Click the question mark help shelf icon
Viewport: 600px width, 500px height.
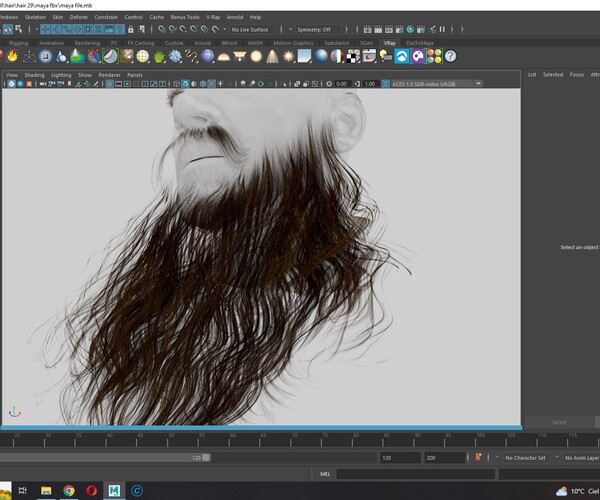pyautogui.click(x=451, y=56)
